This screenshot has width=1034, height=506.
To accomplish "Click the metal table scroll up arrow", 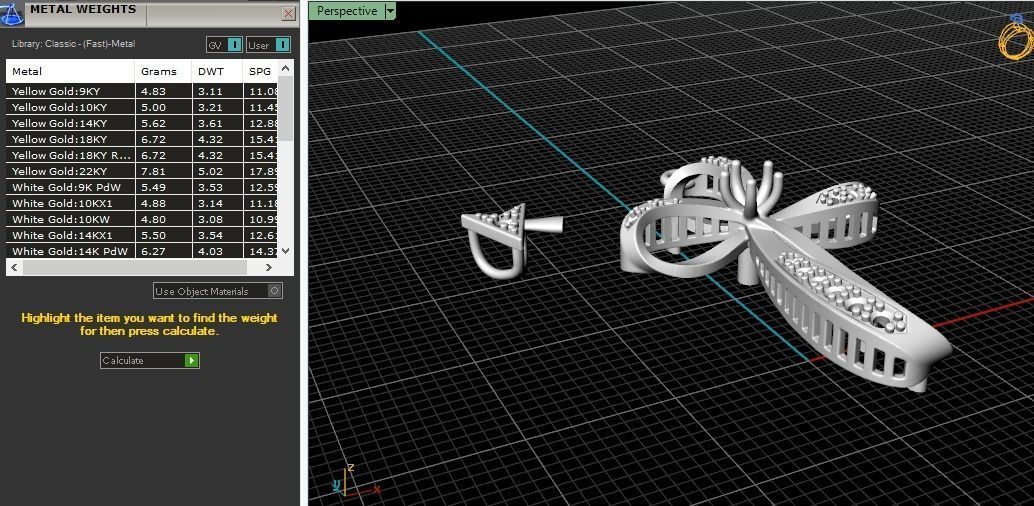I will click(x=286, y=67).
